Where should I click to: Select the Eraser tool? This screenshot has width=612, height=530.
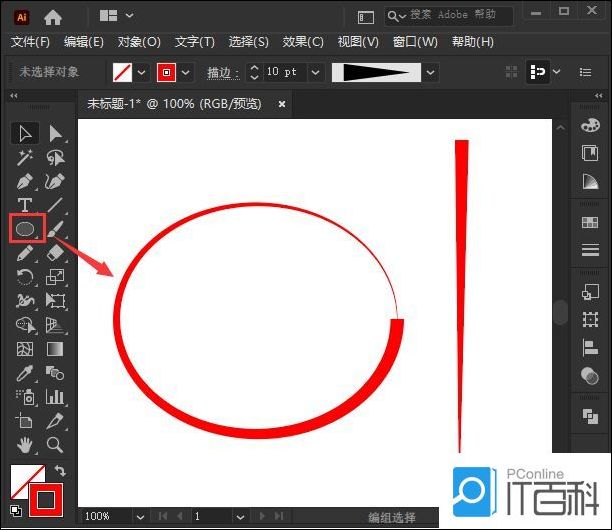[x=55, y=253]
